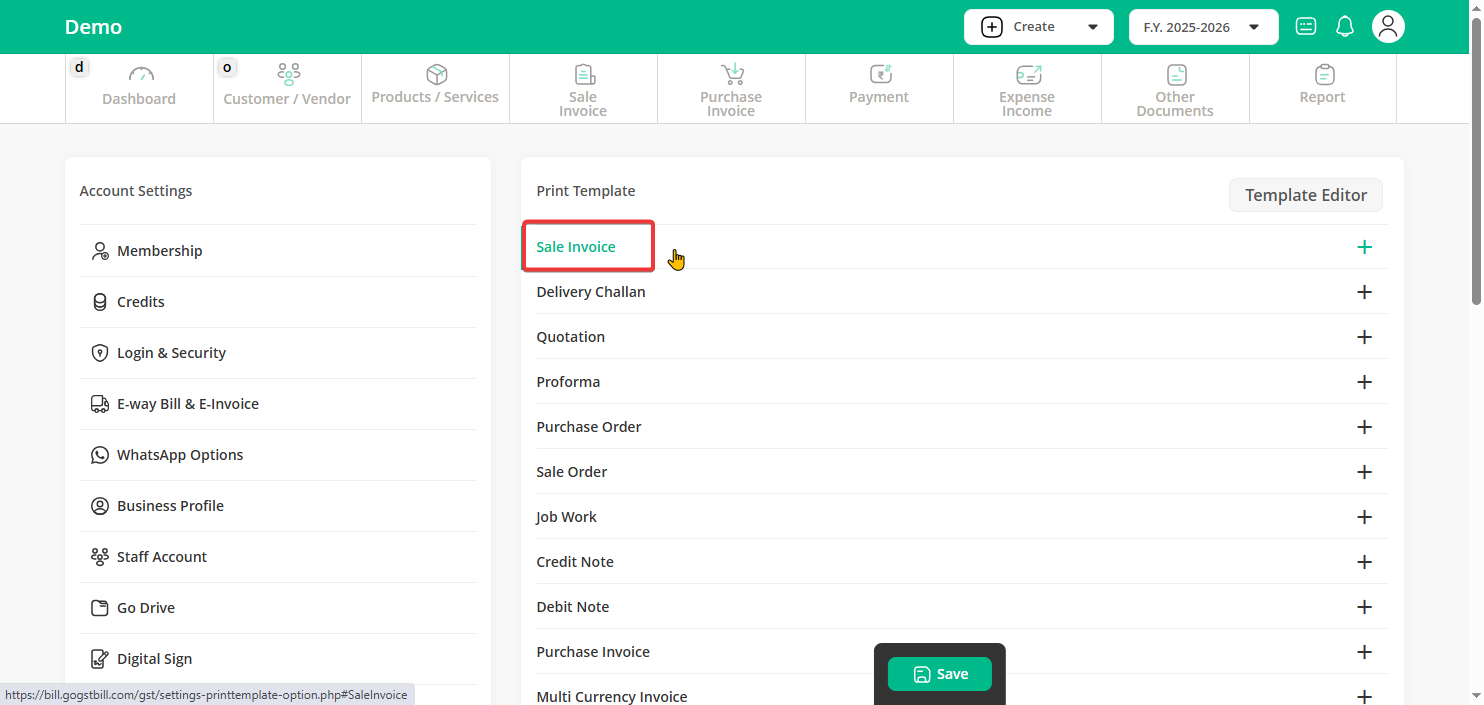Viewport: 1484px width, 705px height.
Task: Open the Customer / Vendor section
Action: click(287, 87)
